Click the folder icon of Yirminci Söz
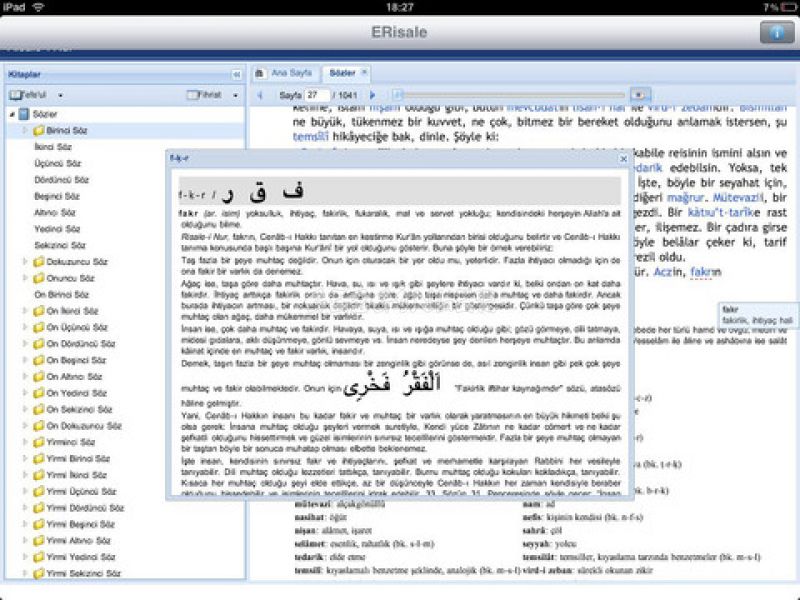 38,442
